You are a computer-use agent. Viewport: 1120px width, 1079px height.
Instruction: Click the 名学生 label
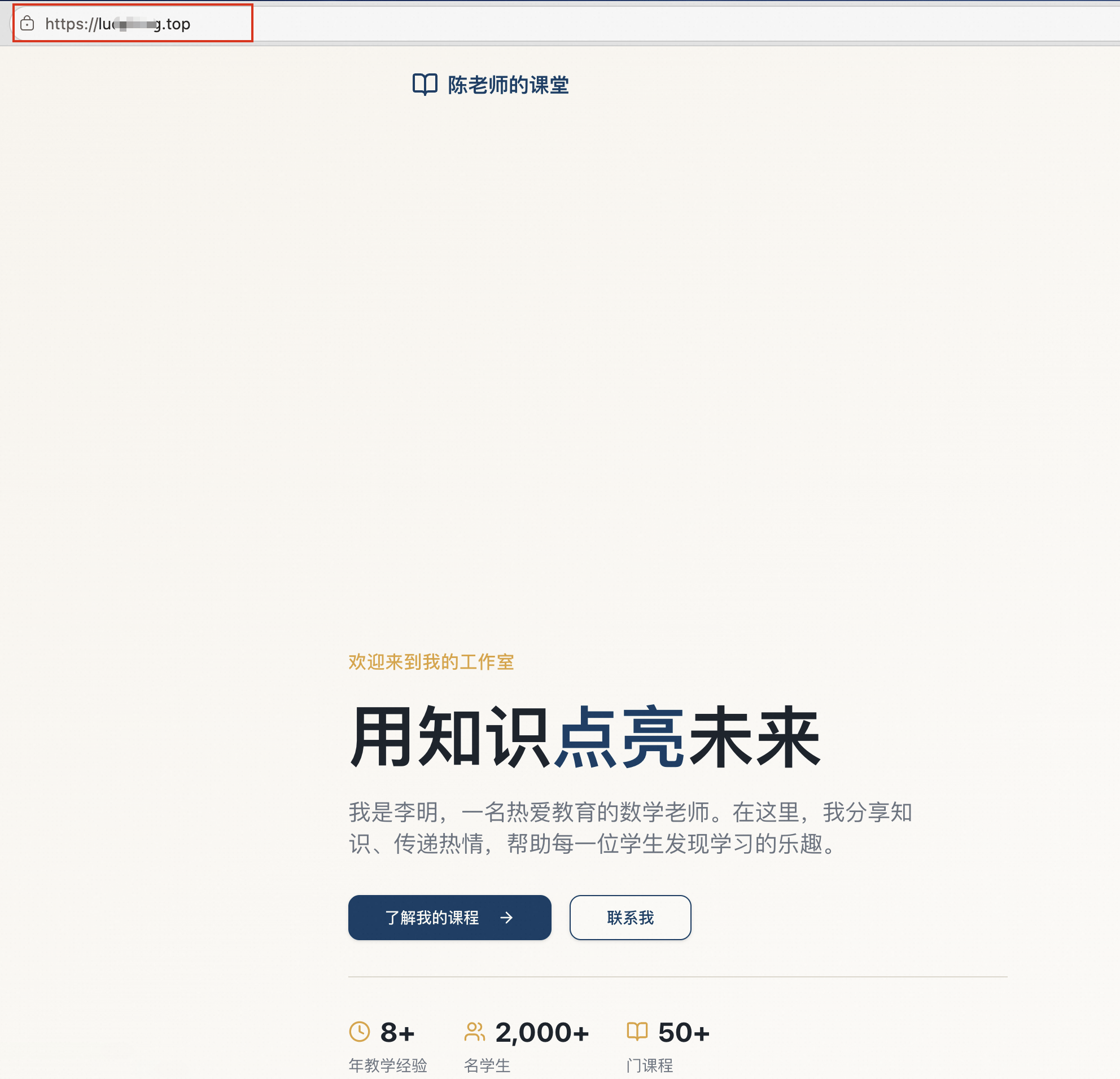coord(487,1065)
